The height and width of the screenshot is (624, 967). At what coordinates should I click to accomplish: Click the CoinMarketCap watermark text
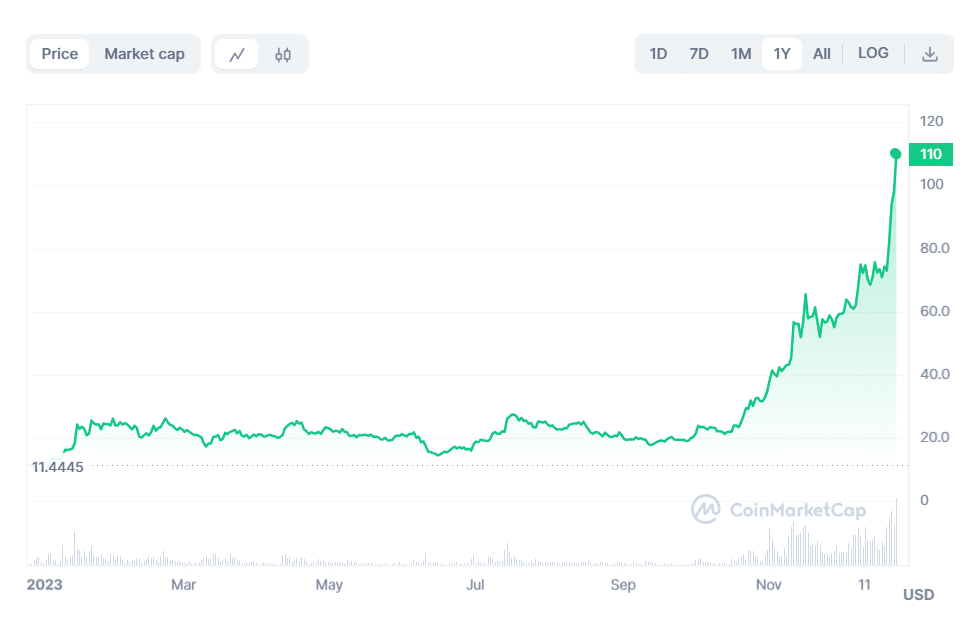(797, 510)
